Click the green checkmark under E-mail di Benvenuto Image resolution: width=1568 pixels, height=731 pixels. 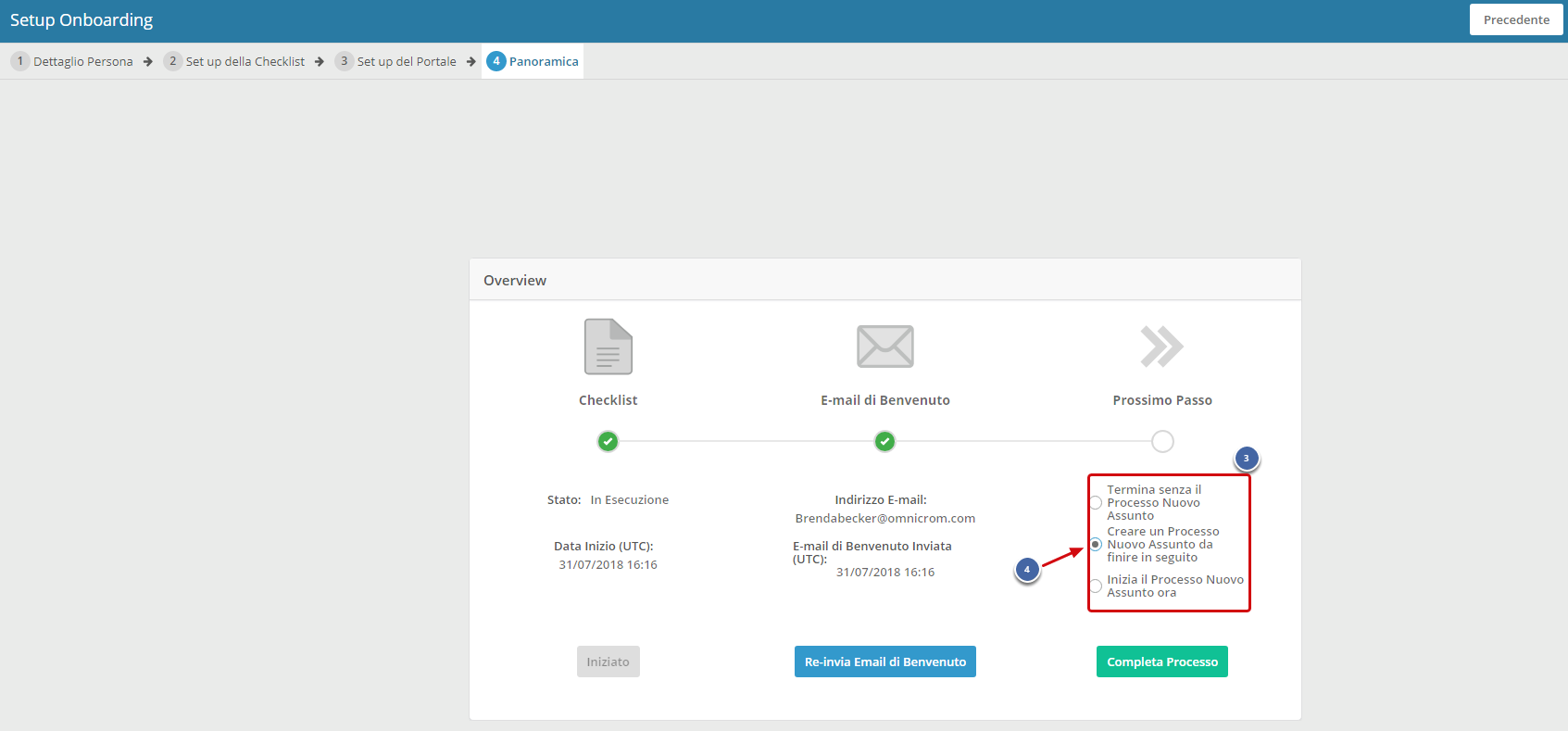(x=885, y=441)
